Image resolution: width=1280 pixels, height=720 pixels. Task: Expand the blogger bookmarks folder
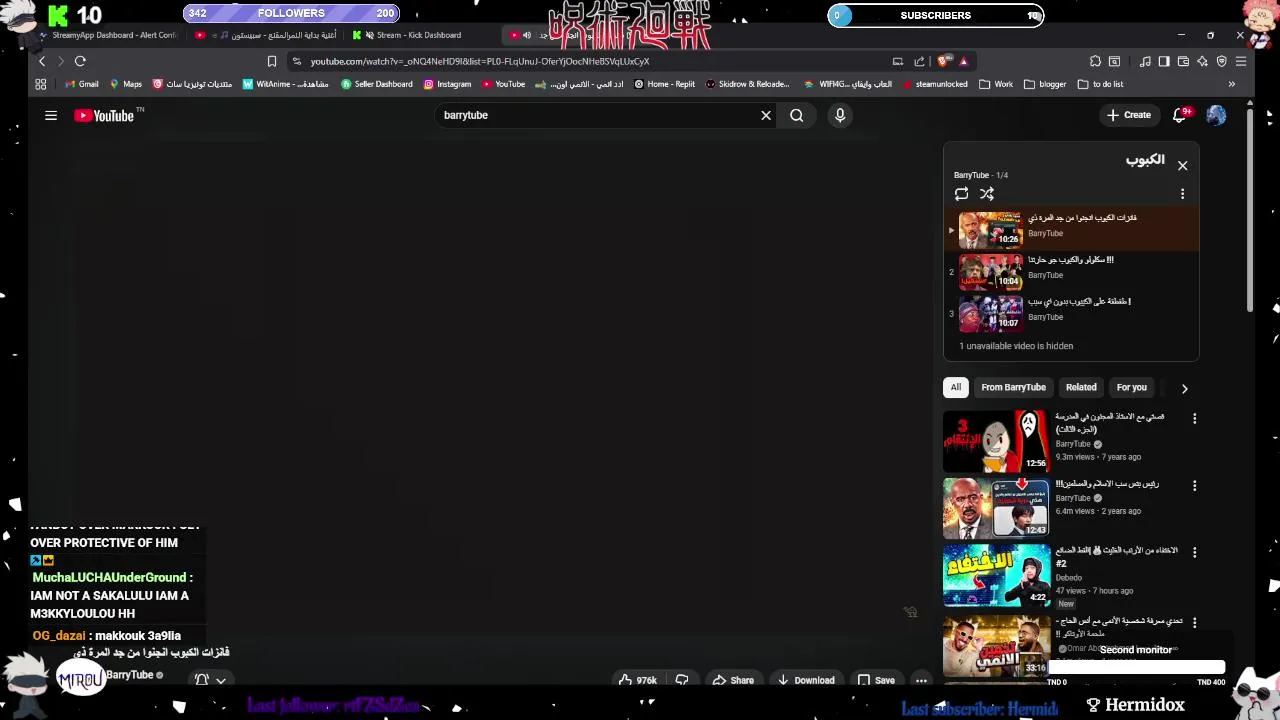[x=1045, y=84]
